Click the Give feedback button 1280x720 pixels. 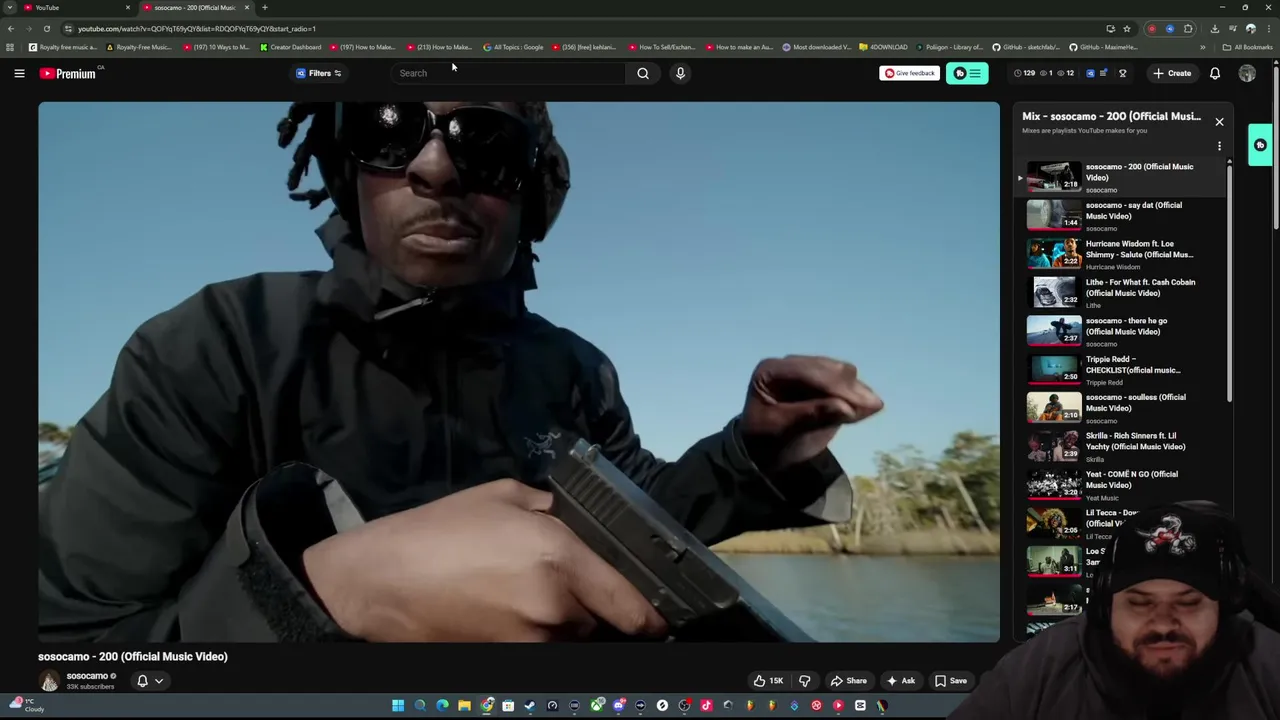[x=909, y=73]
